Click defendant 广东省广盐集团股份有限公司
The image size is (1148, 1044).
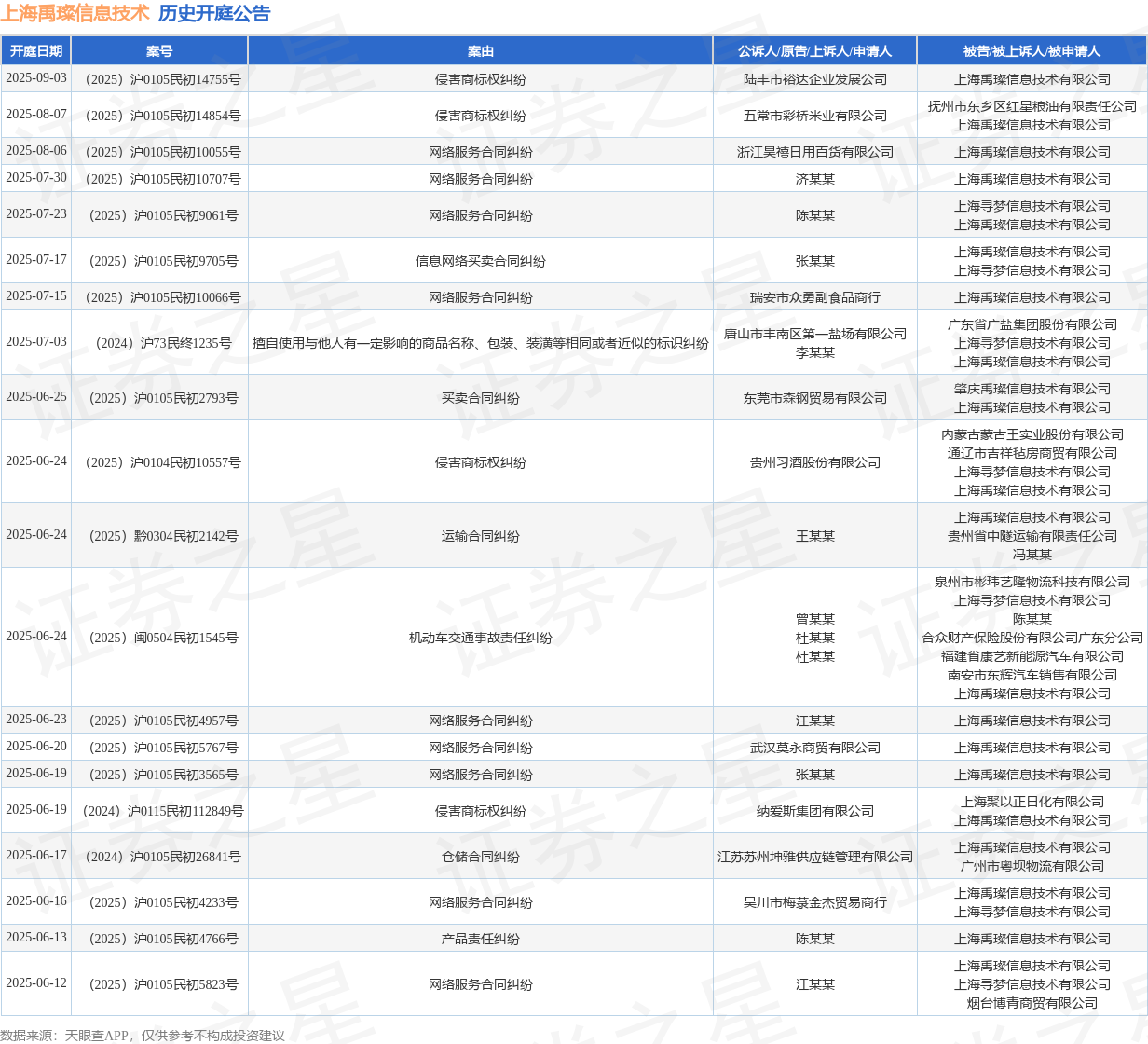click(1032, 324)
